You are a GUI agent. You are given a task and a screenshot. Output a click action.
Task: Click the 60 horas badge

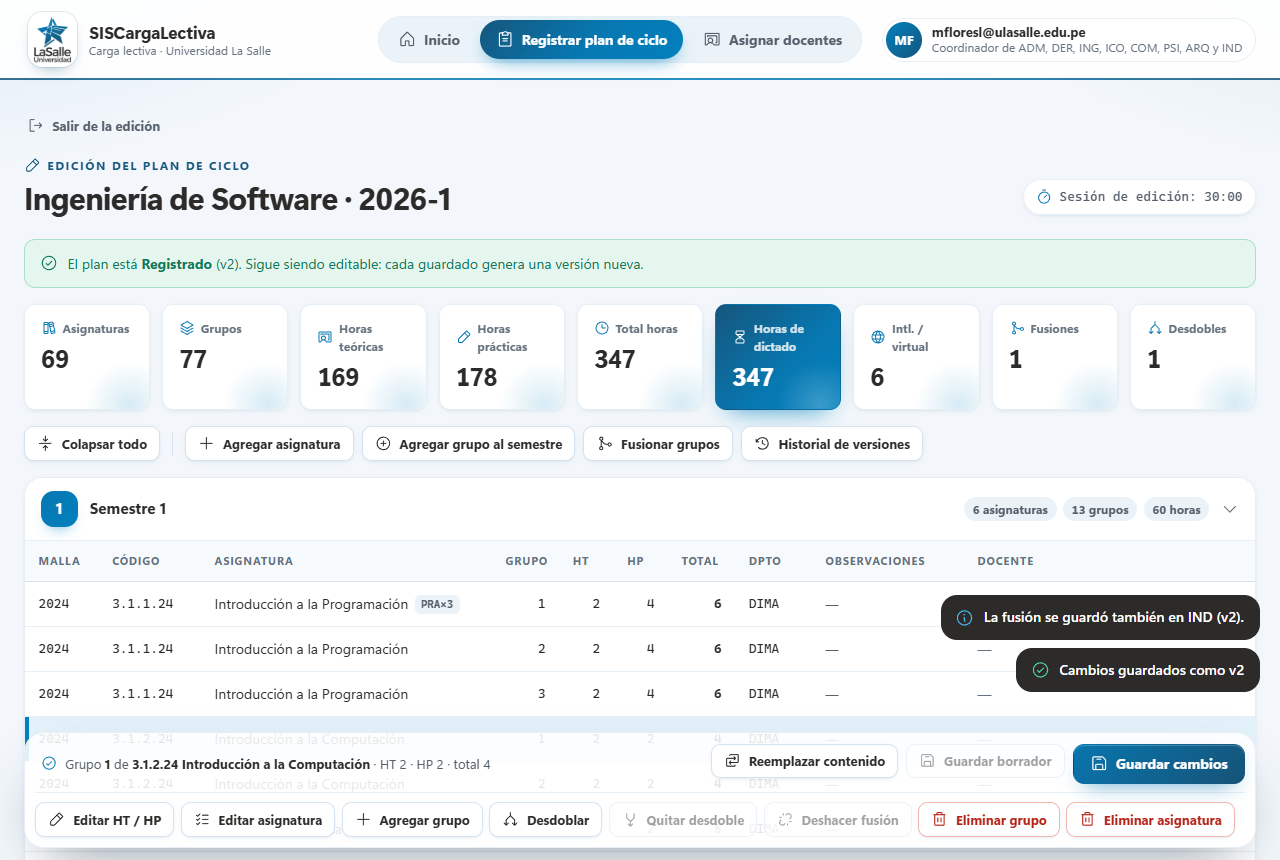click(1176, 510)
